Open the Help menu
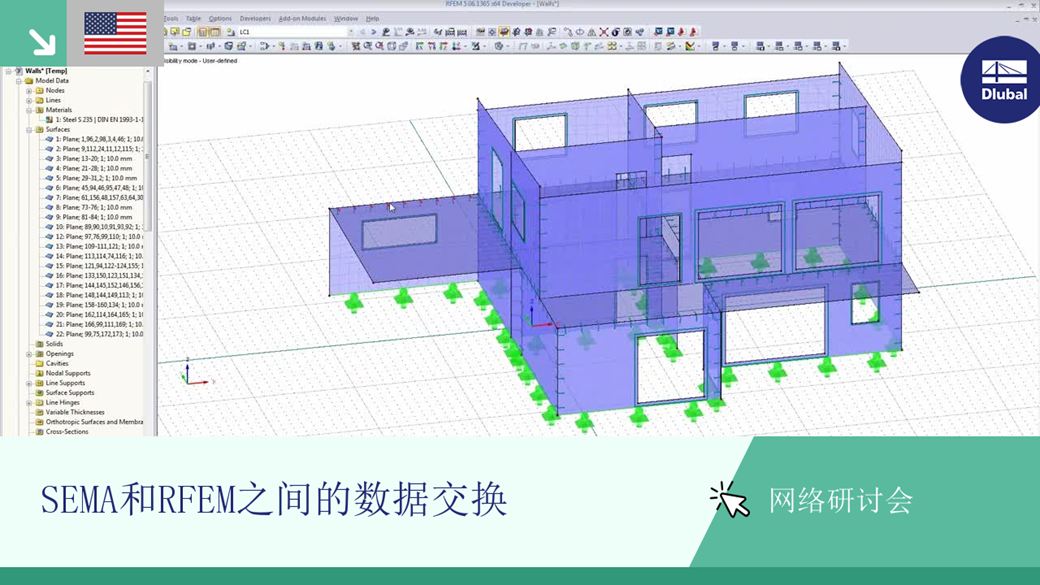The height and width of the screenshot is (585, 1040). (373, 19)
